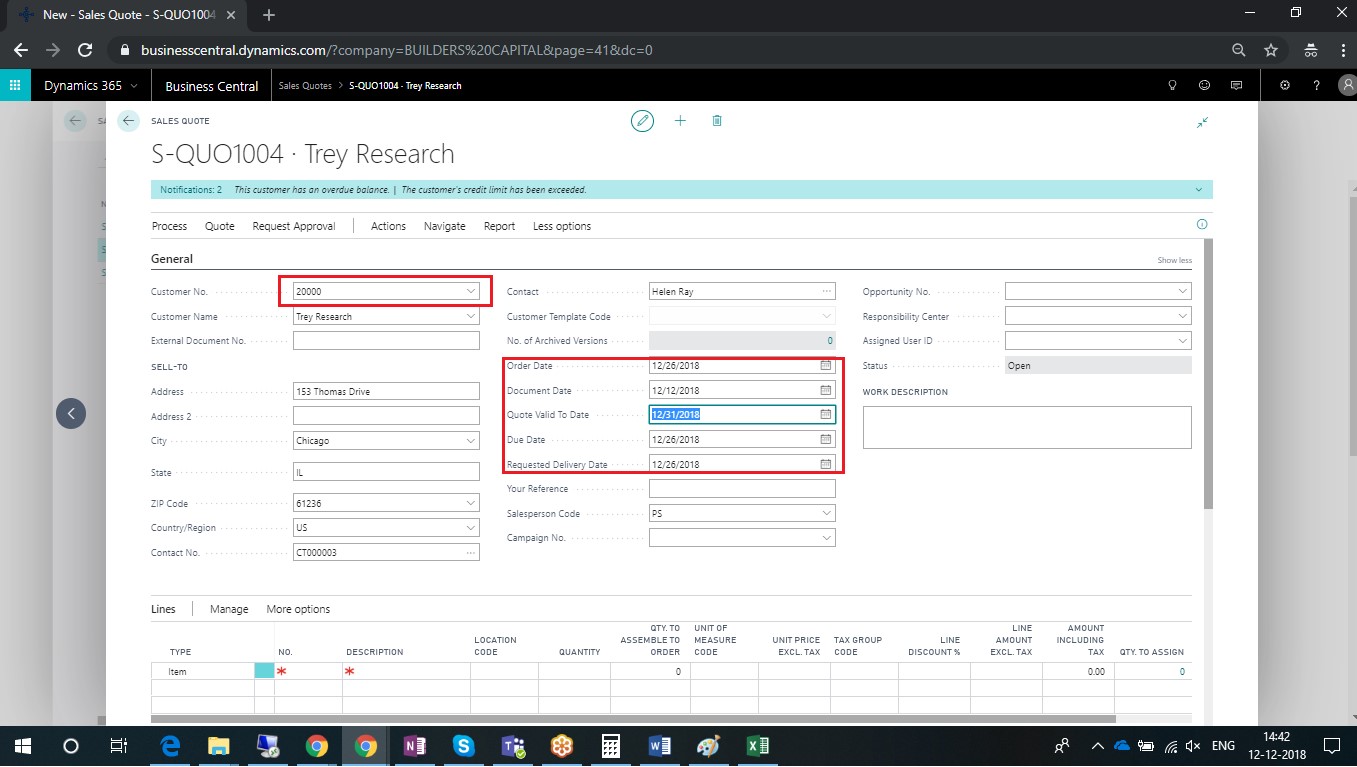Image resolution: width=1357 pixels, height=767 pixels.
Task: Open the Dynamics 365 app launcher grid
Action: pos(15,86)
